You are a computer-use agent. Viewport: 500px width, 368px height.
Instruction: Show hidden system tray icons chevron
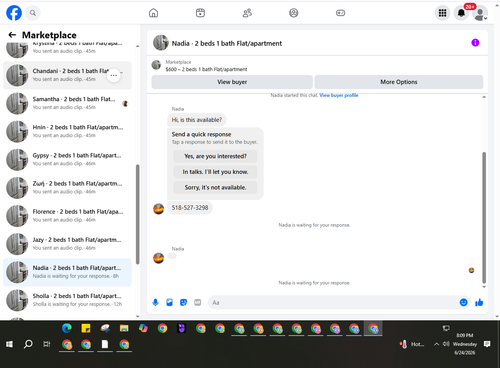point(436,344)
